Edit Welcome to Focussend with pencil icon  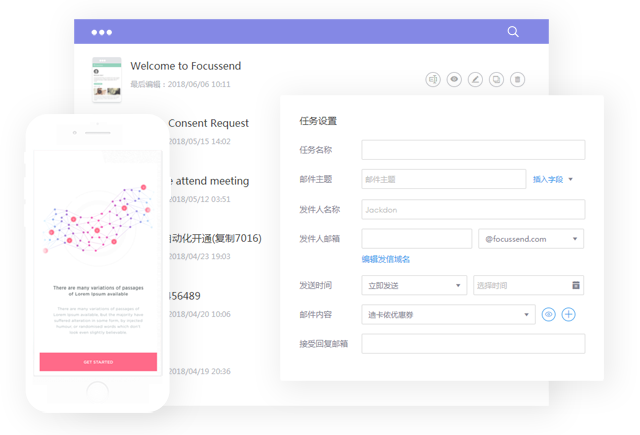click(475, 79)
